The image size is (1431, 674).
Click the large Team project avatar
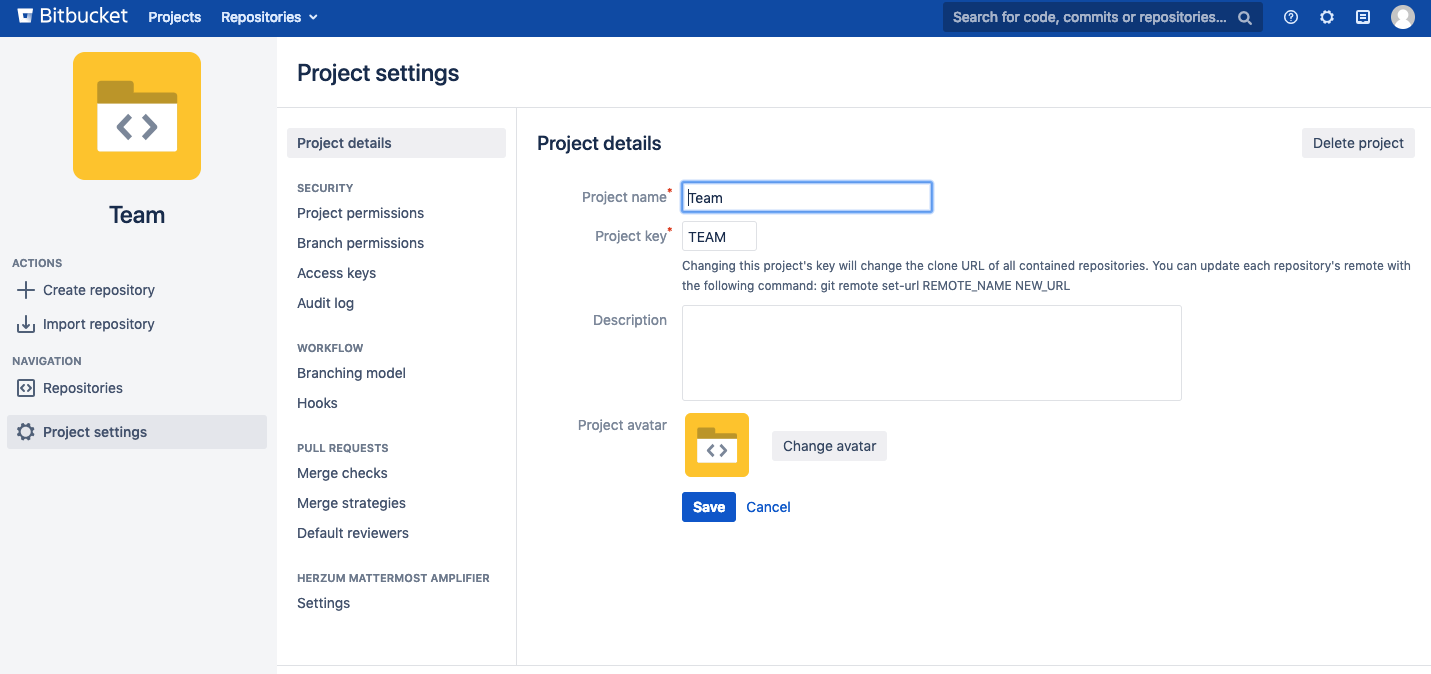[137, 116]
